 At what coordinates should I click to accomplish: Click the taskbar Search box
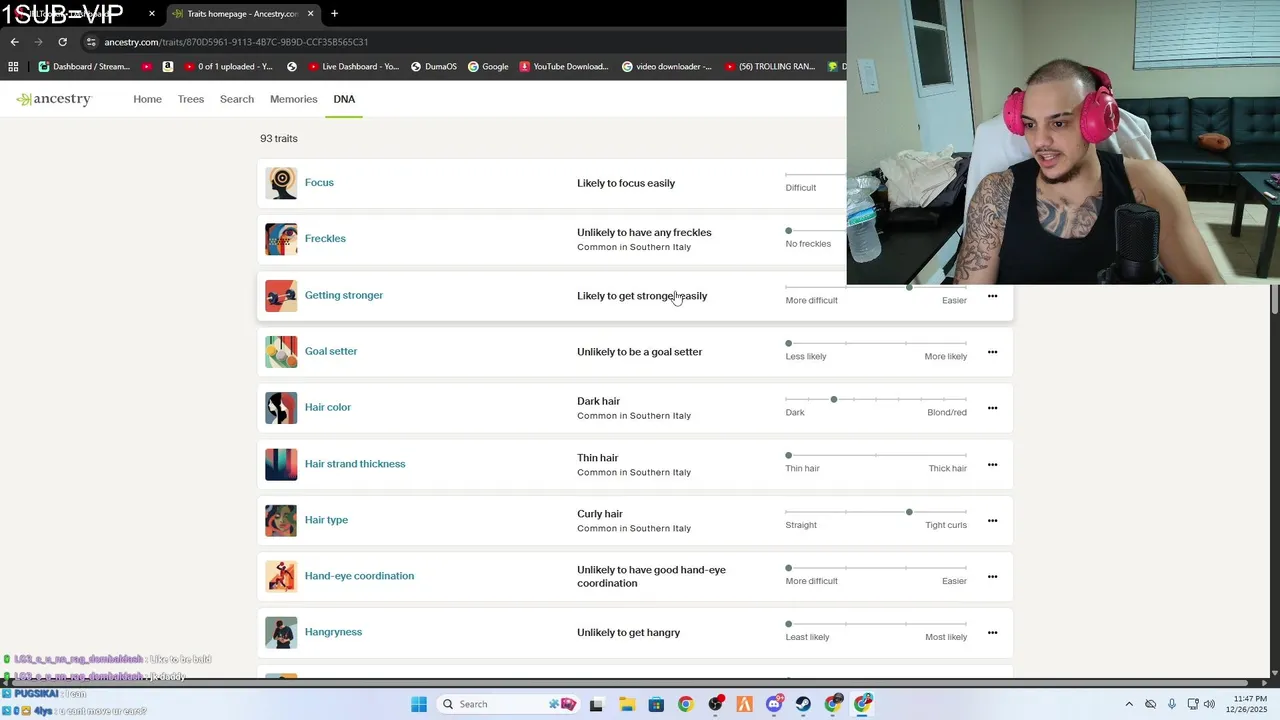[x=510, y=704]
